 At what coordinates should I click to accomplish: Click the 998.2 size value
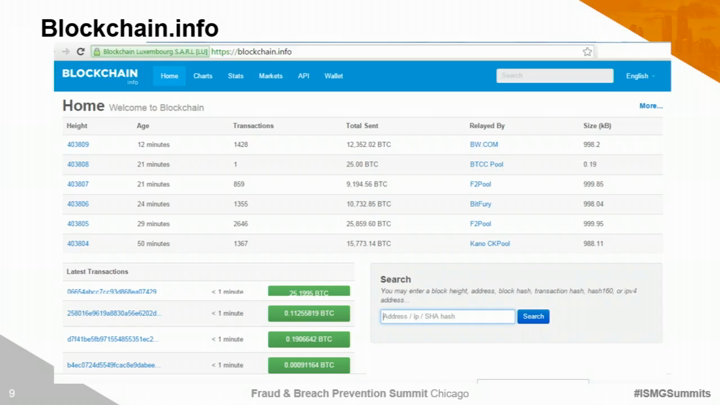(592, 144)
